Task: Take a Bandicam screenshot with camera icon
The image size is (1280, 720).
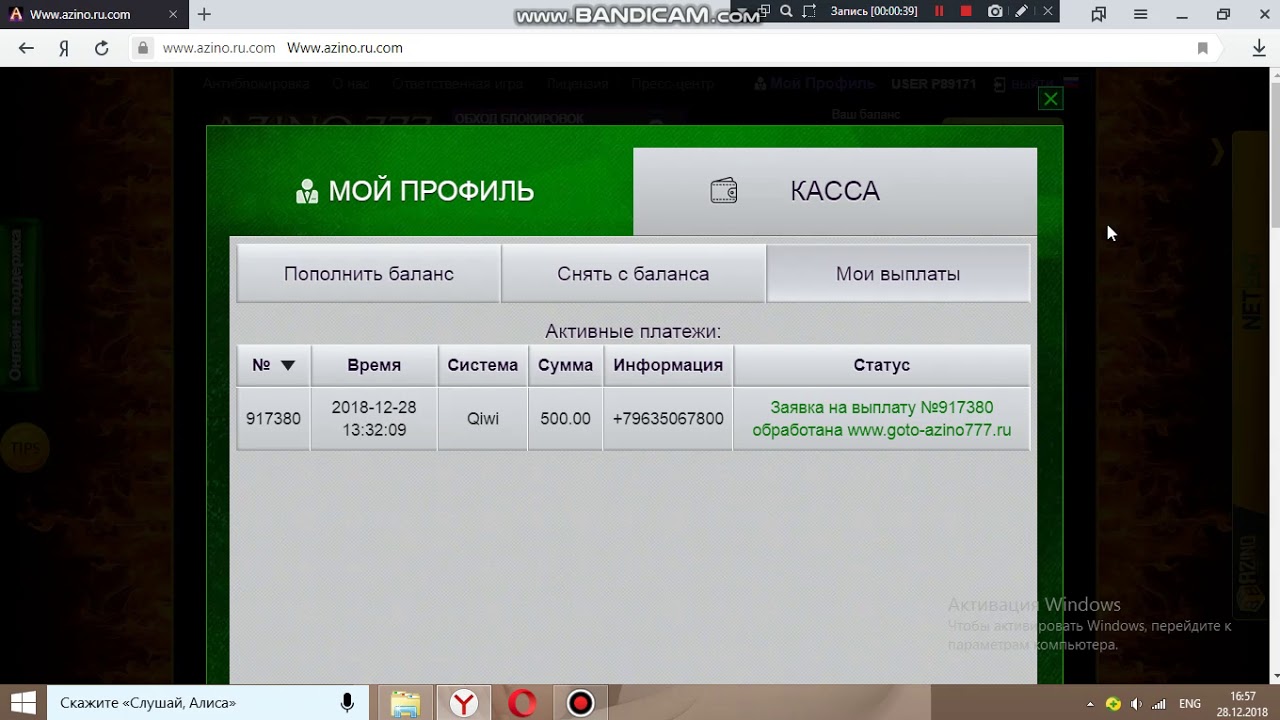Action: tap(995, 11)
